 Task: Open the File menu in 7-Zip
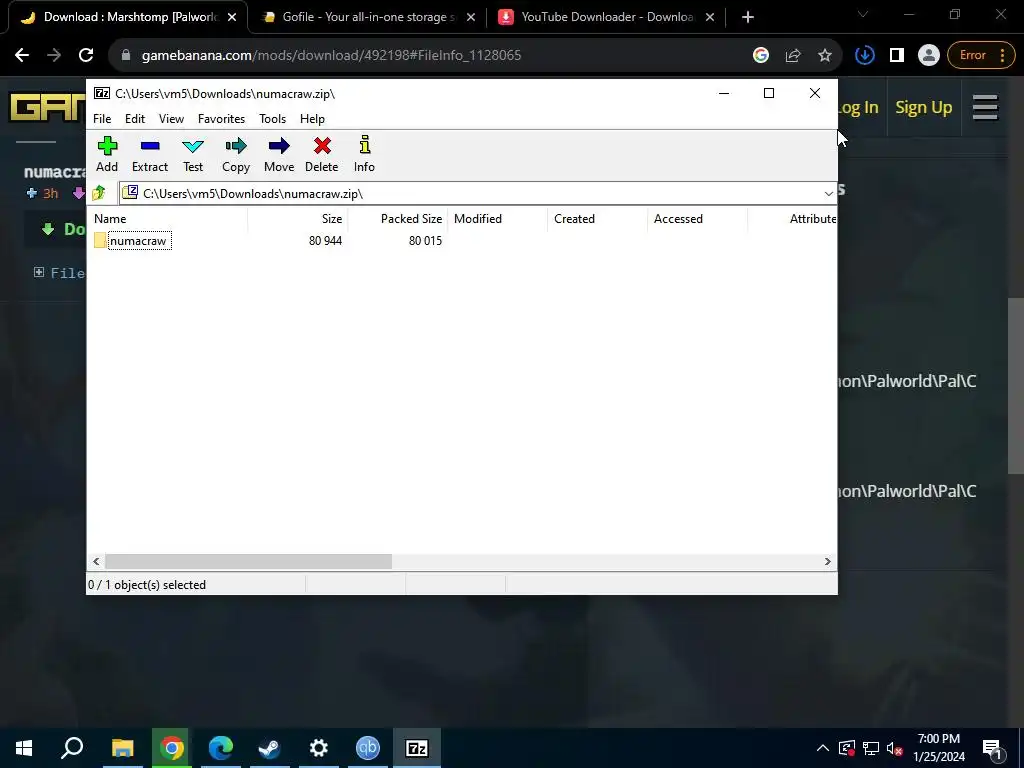102,119
